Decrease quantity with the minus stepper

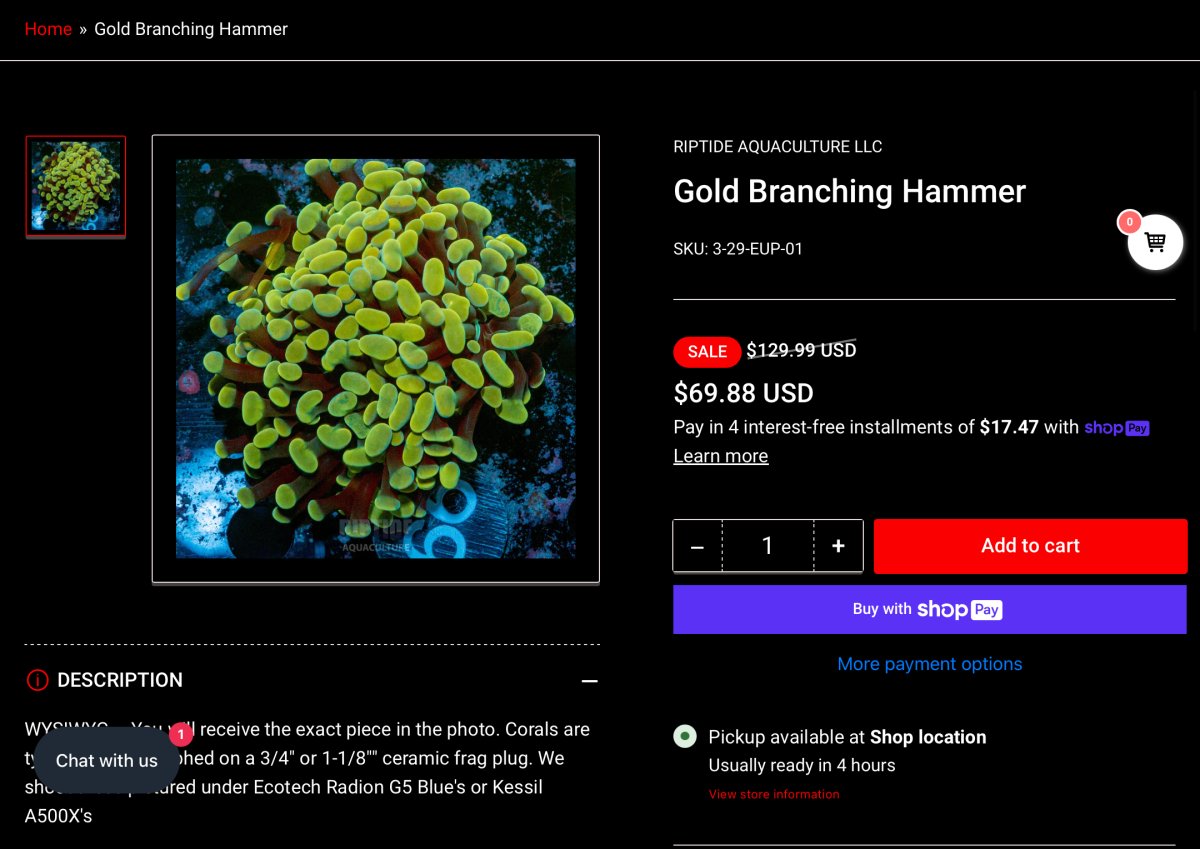[x=697, y=546]
